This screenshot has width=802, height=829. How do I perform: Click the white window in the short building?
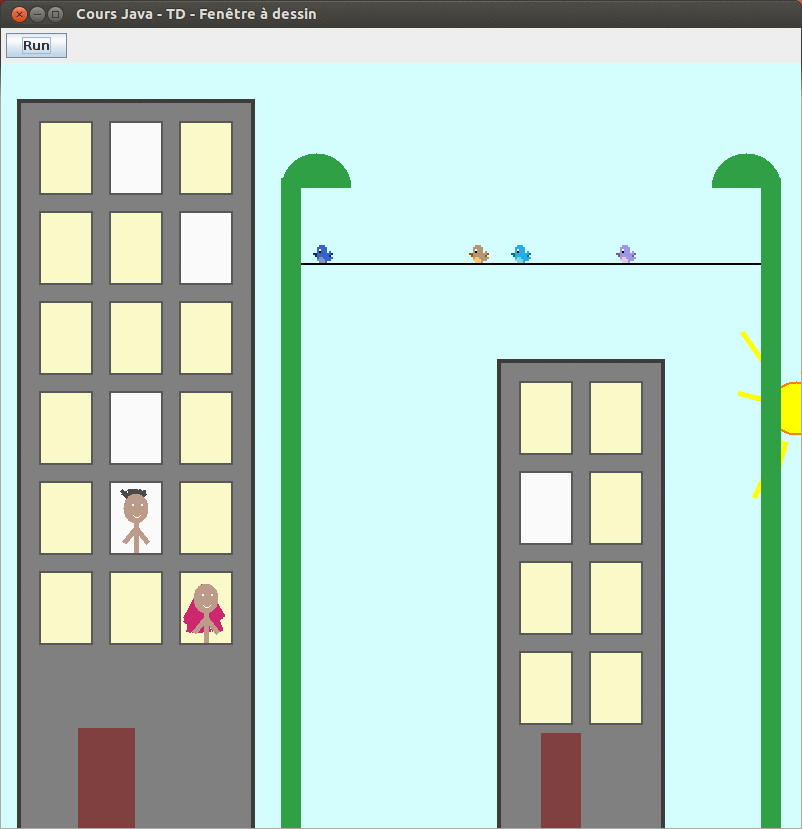(x=546, y=508)
